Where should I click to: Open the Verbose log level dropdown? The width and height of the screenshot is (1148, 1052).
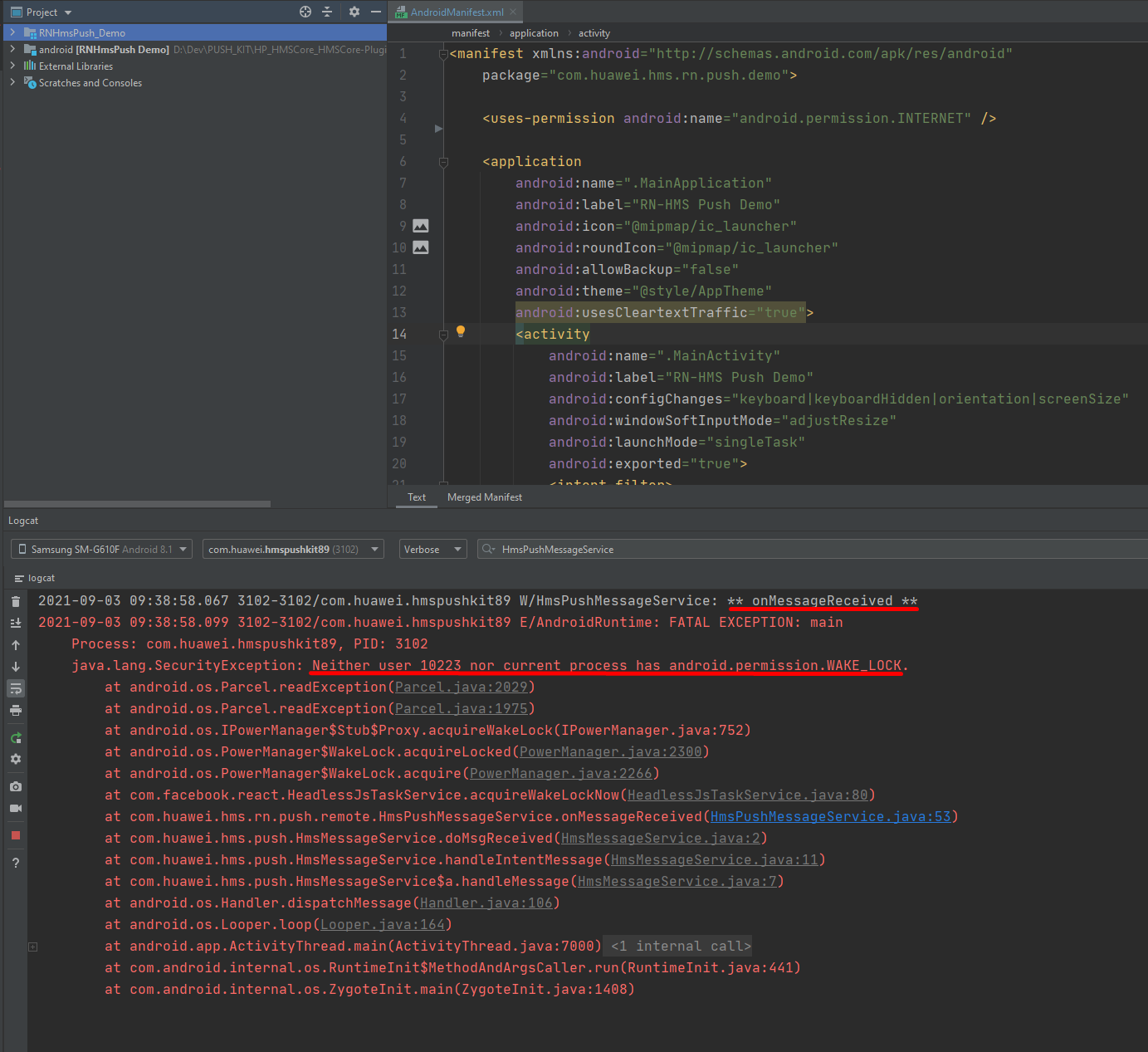(432, 549)
